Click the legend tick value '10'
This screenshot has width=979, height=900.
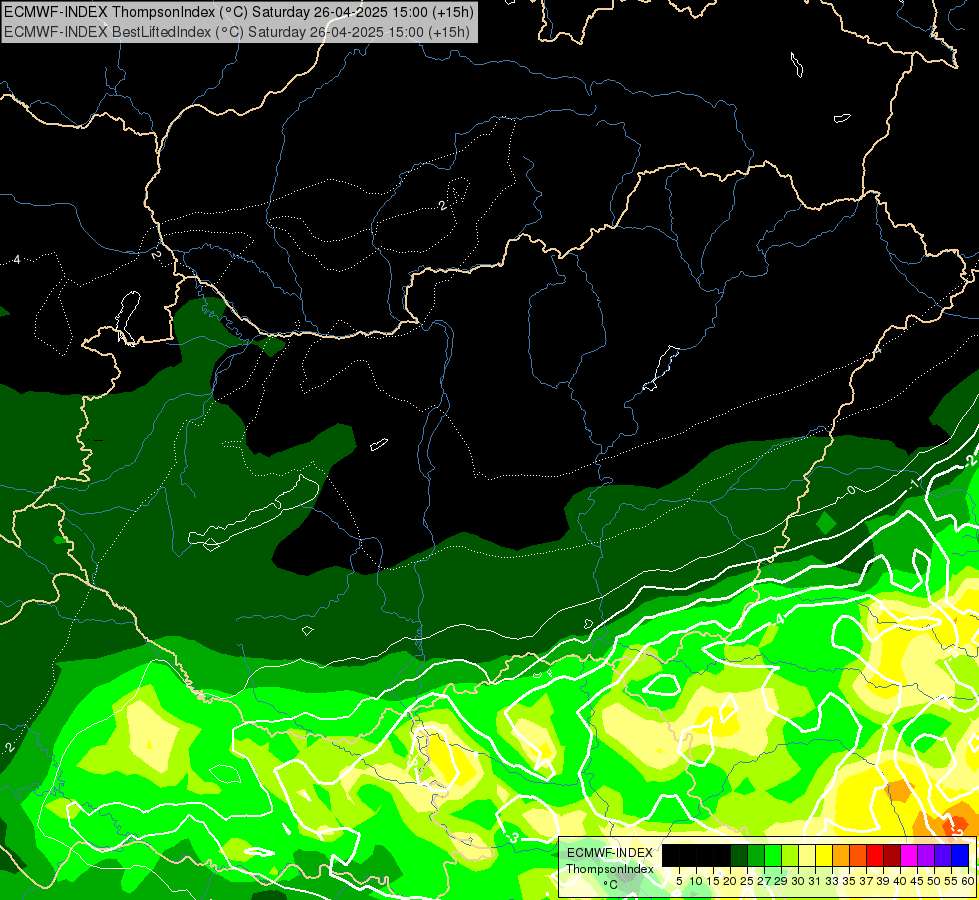(696, 881)
